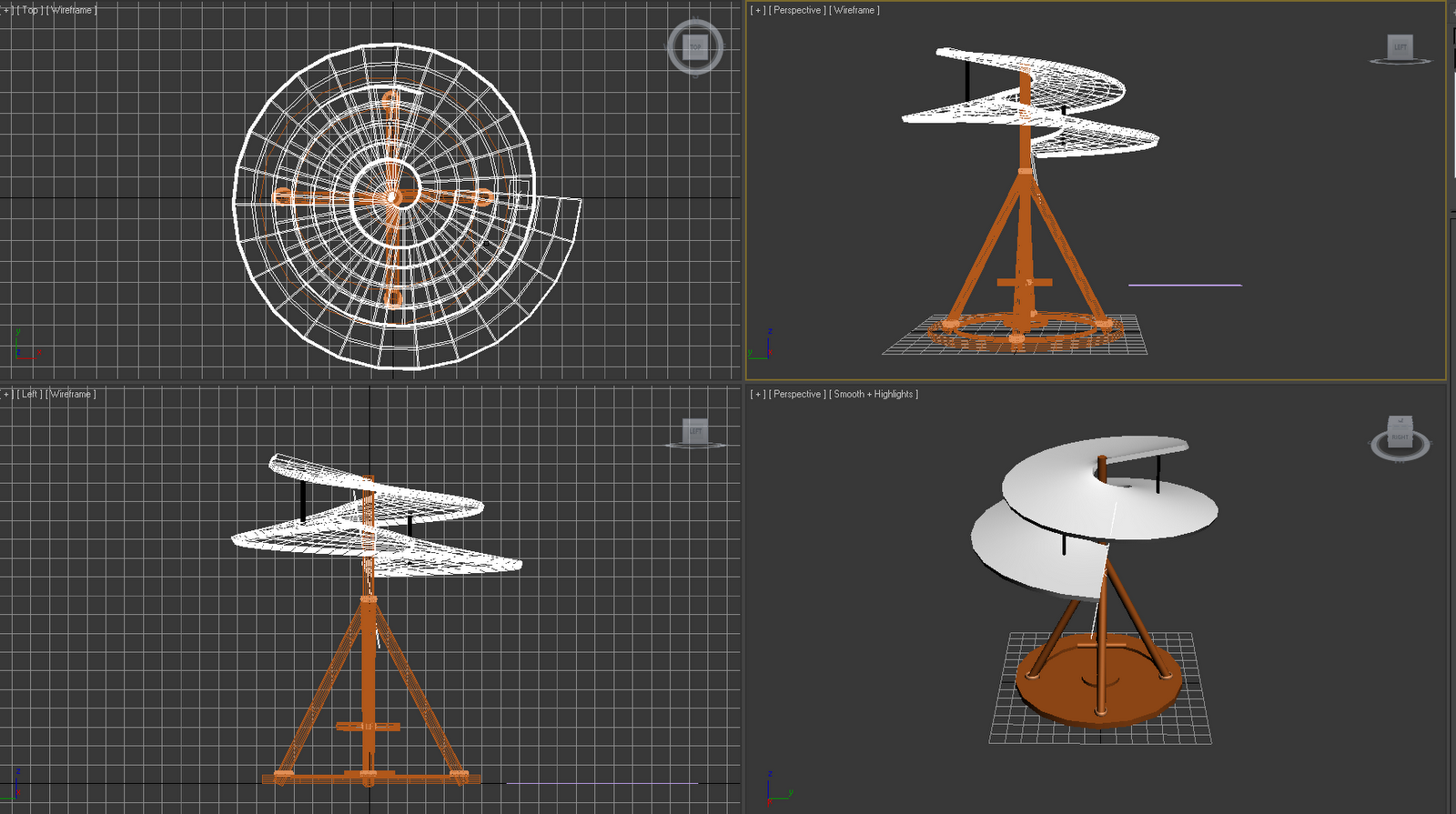Viewport: 1456px width, 814px height.
Task: Open Wireframe shading menu in Left viewport
Action: 71,394
